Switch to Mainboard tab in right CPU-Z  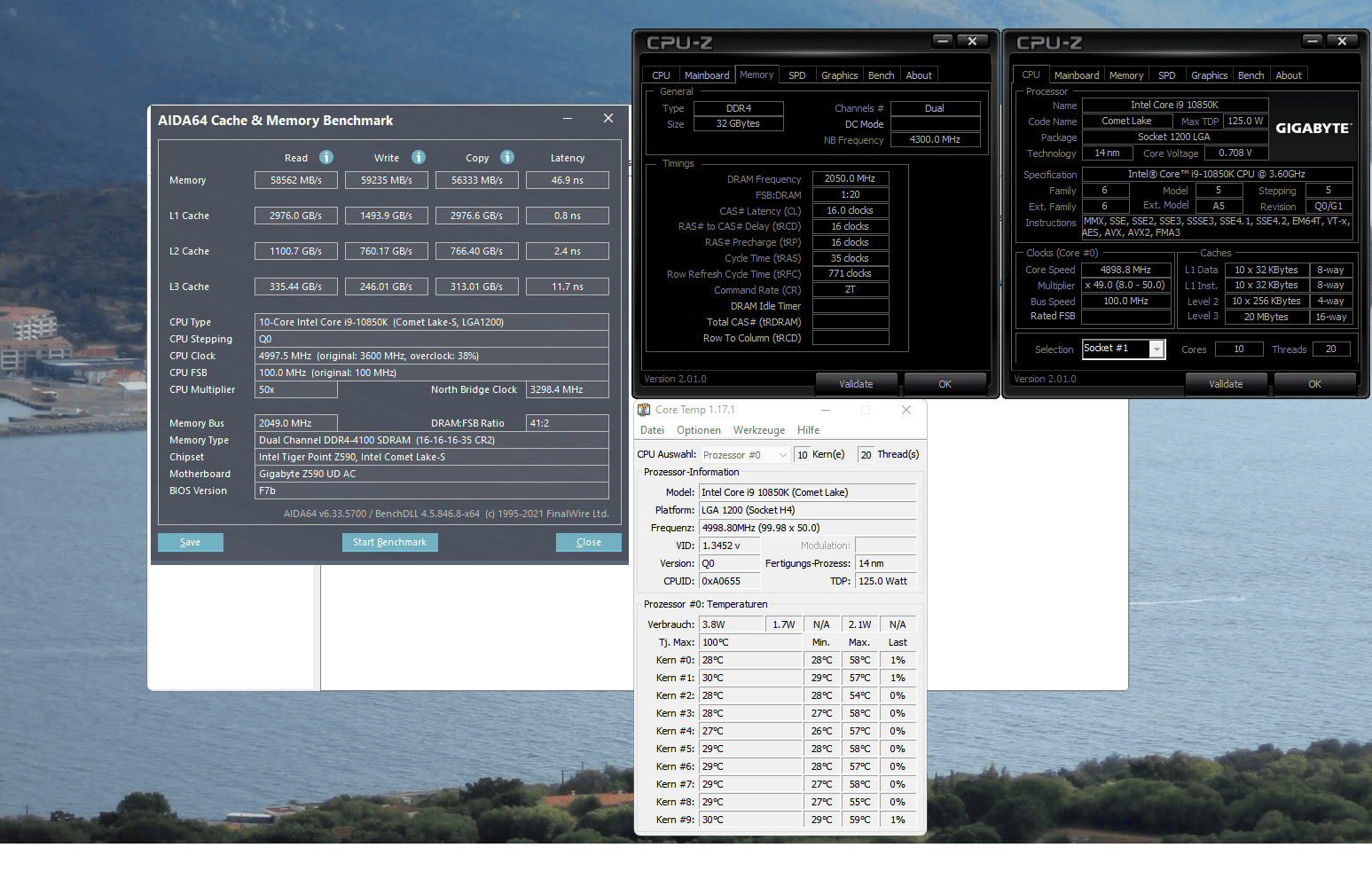pos(1077,75)
